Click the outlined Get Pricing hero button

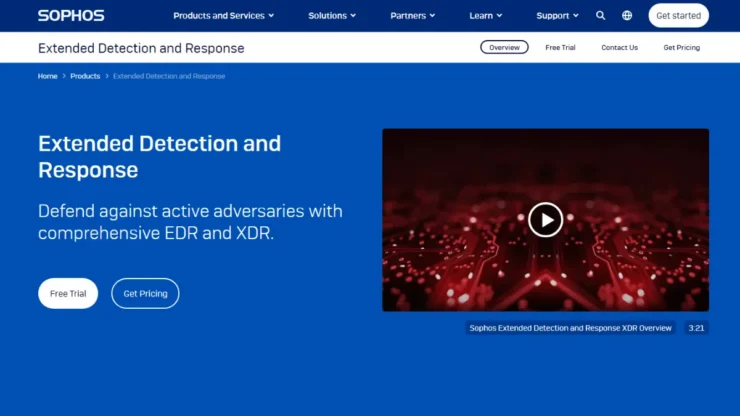tap(145, 293)
